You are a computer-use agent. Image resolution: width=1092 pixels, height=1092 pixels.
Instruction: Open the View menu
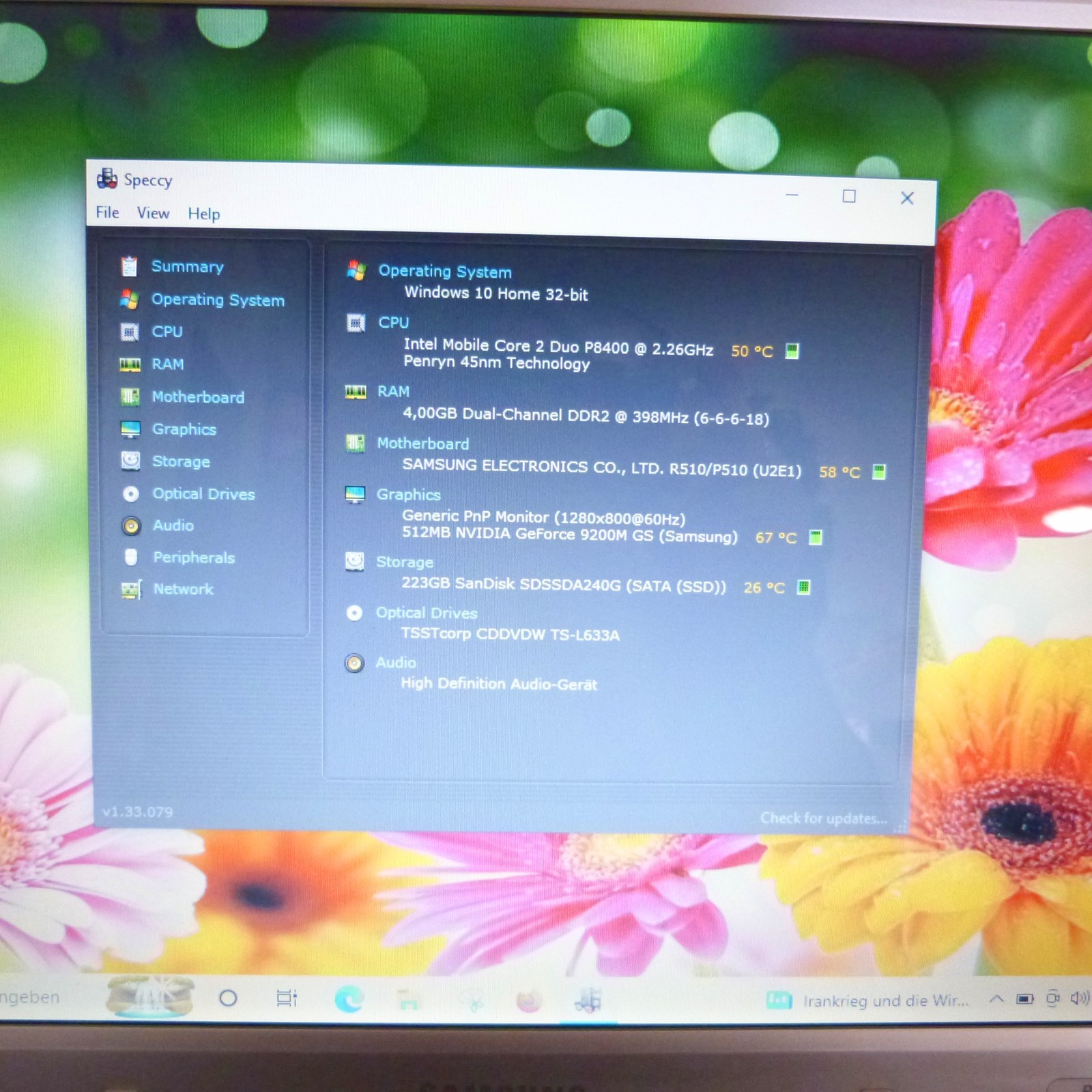153,213
